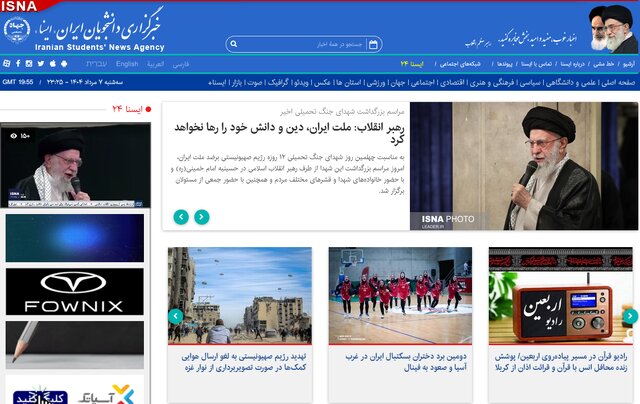Screen dimensions: 640x404
Task: Open شبکه‌های اجتماعی in the top bar
Action: [x=461, y=64]
